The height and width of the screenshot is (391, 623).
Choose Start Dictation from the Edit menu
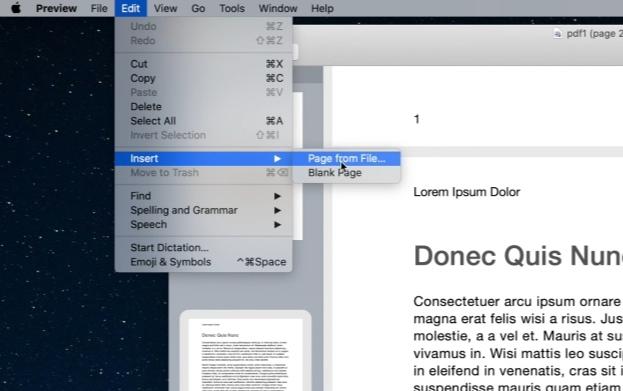[203, 248]
